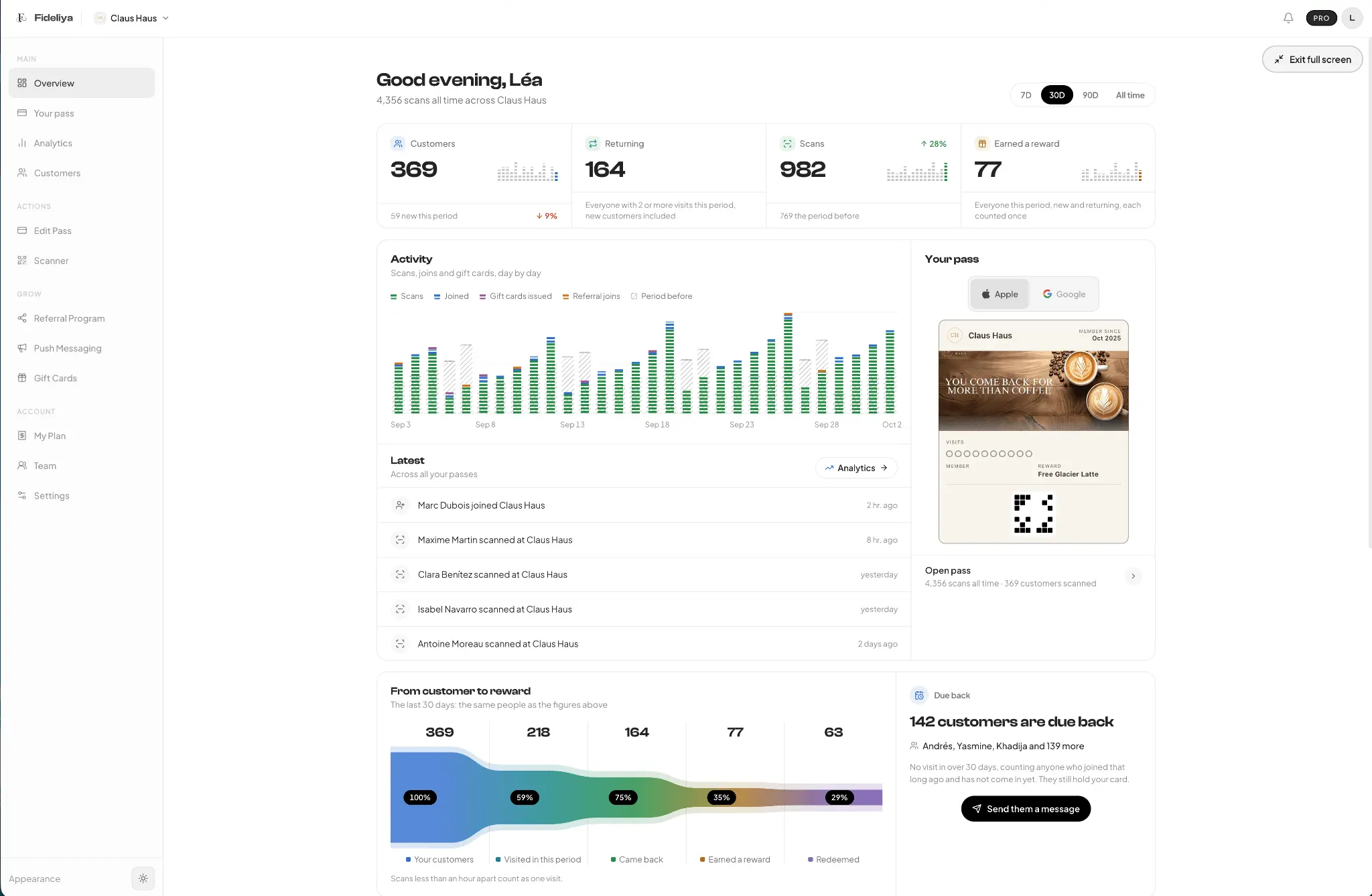This screenshot has width=1372, height=896.
Task: Toggle Referral joins legend series
Action: click(591, 296)
